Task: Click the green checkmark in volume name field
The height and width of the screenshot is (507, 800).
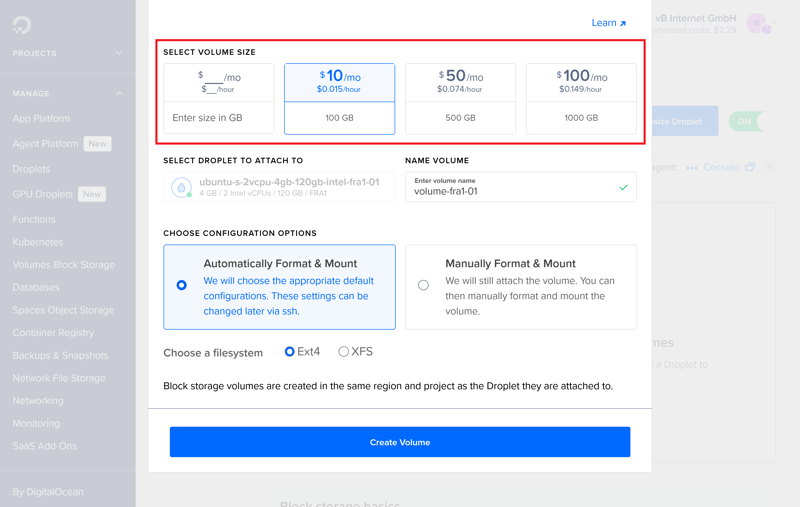Action: point(623,187)
